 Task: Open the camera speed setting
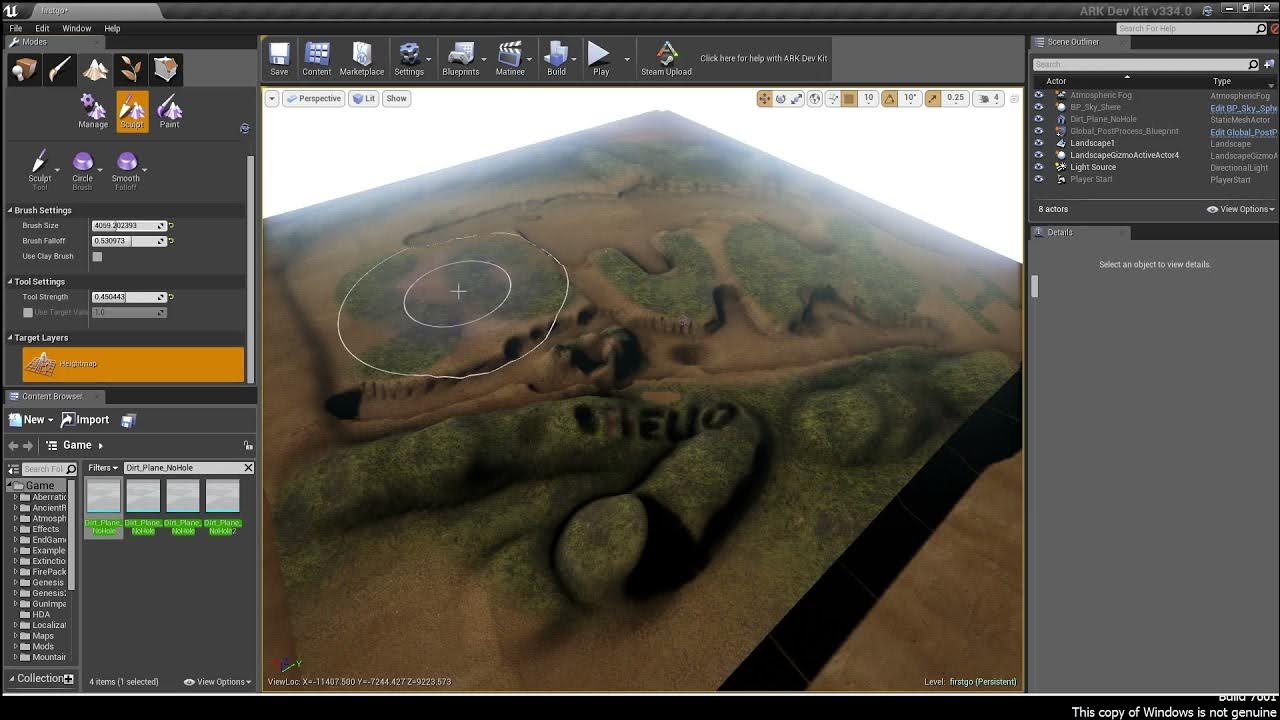988,98
